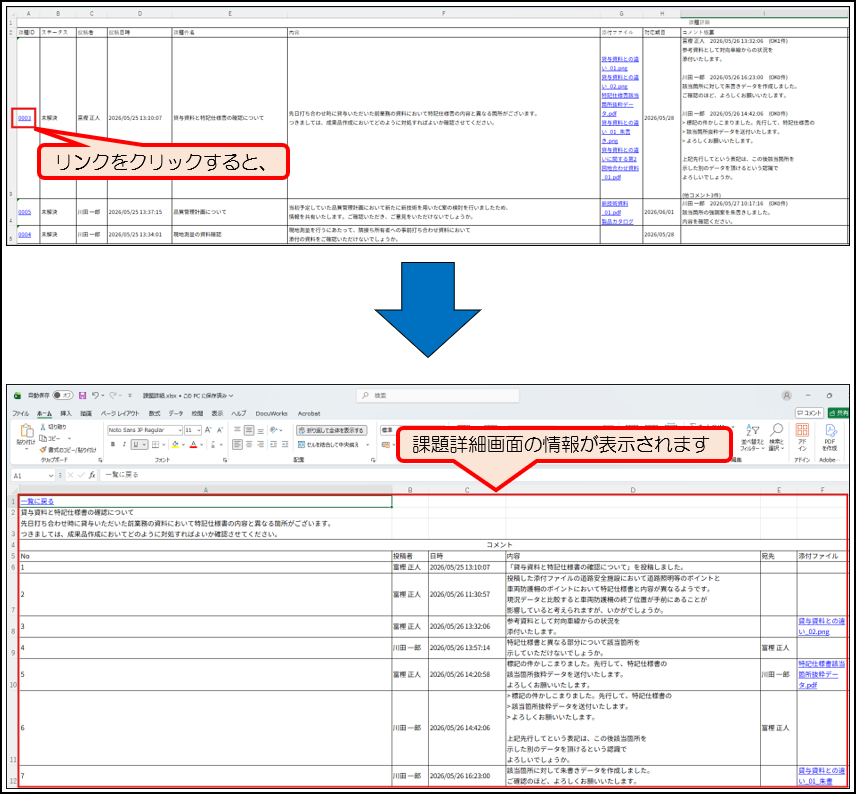The height and width of the screenshot is (794, 856).
Task: Expand the Name Box dropdown arrow beside A1
Action: point(51,476)
